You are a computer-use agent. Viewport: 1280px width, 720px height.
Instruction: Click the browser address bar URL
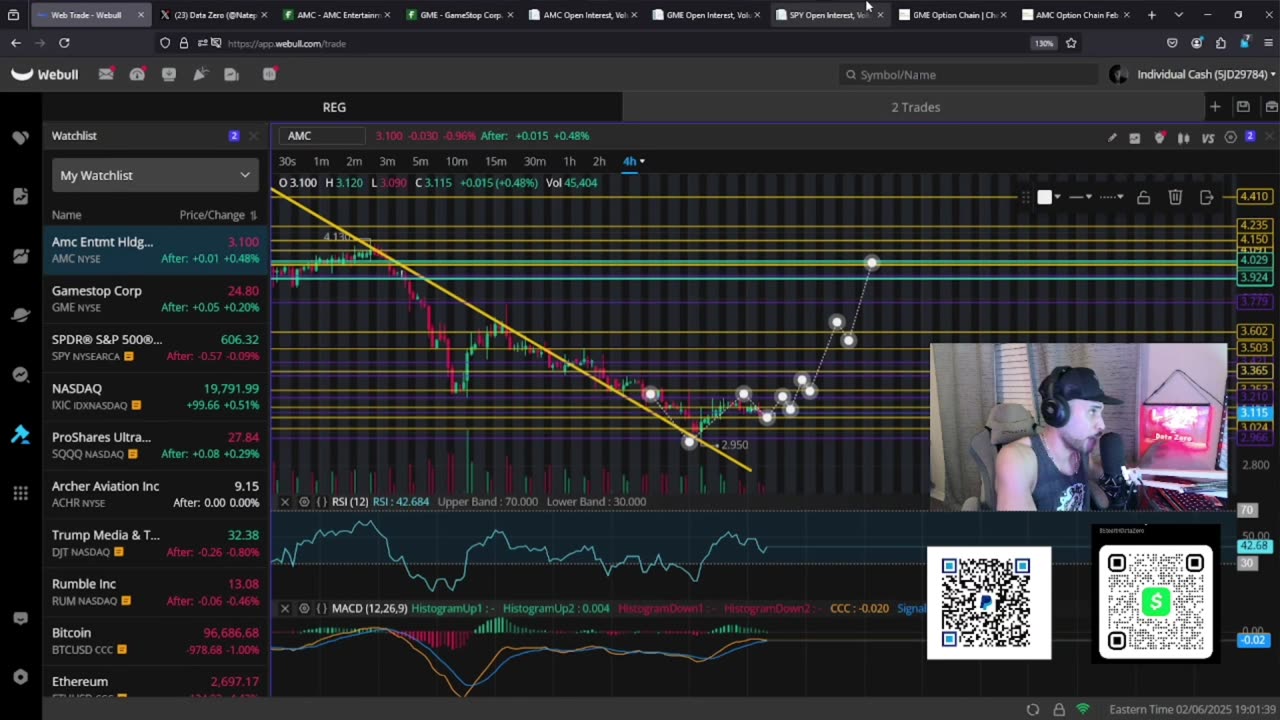click(286, 44)
